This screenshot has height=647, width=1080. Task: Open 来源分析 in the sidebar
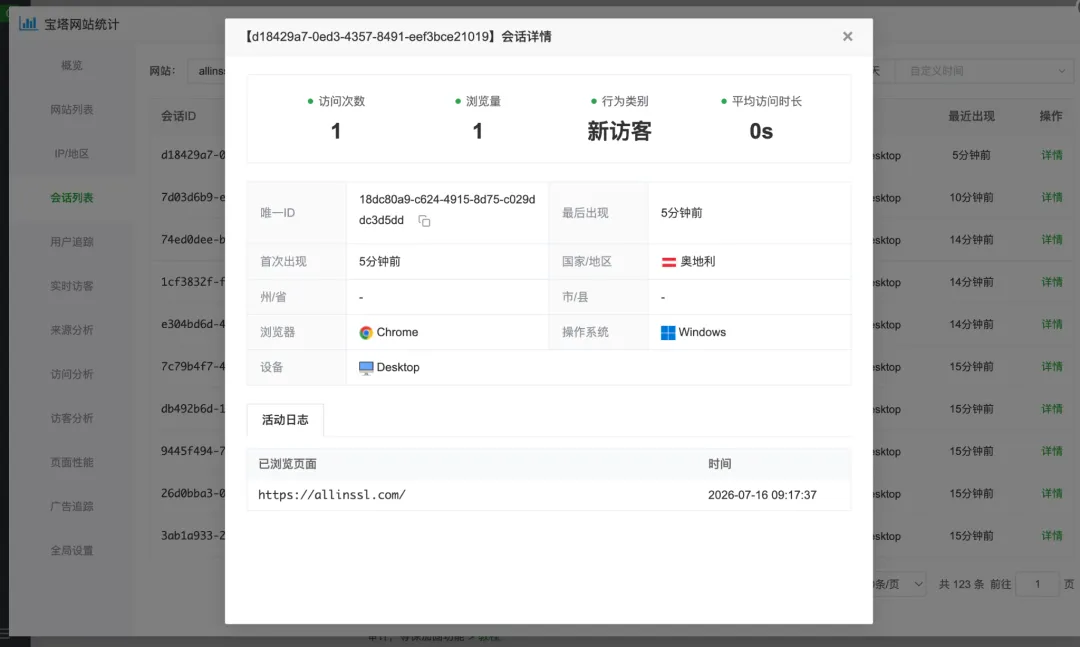click(x=72, y=330)
